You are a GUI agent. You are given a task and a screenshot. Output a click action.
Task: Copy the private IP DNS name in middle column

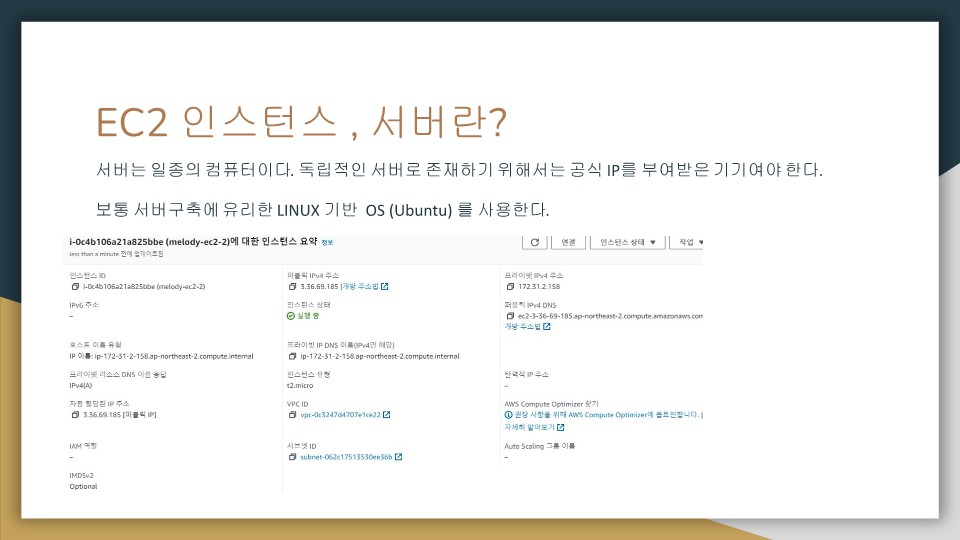[x=293, y=356]
